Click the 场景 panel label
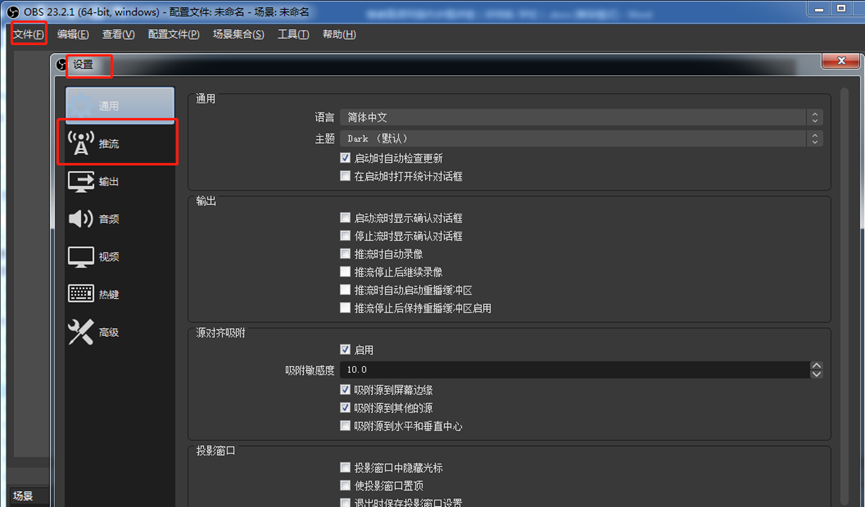This screenshot has height=507, width=865. (x=23, y=495)
